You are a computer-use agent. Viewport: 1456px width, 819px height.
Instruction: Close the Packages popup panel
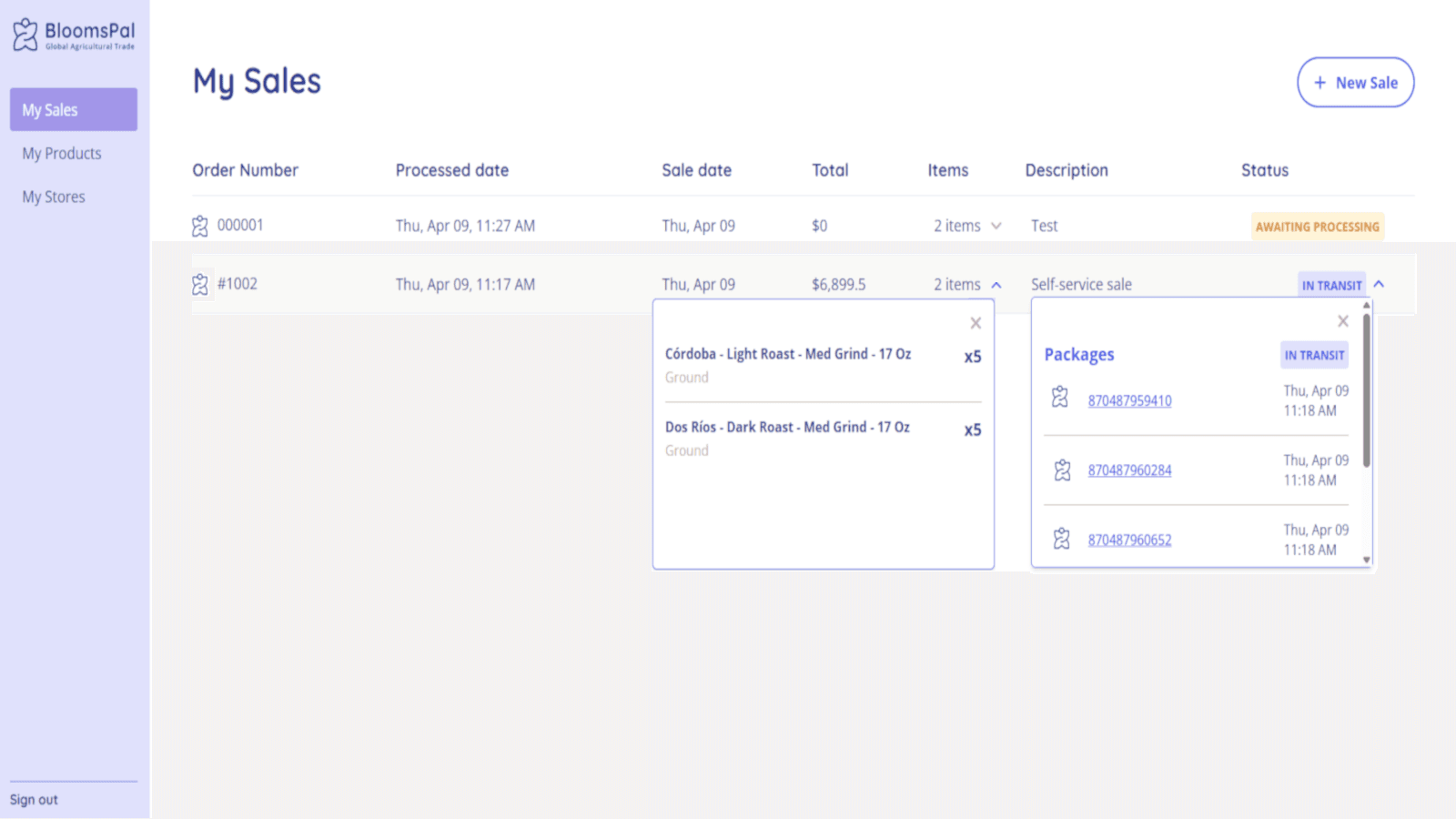(x=1343, y=321)
